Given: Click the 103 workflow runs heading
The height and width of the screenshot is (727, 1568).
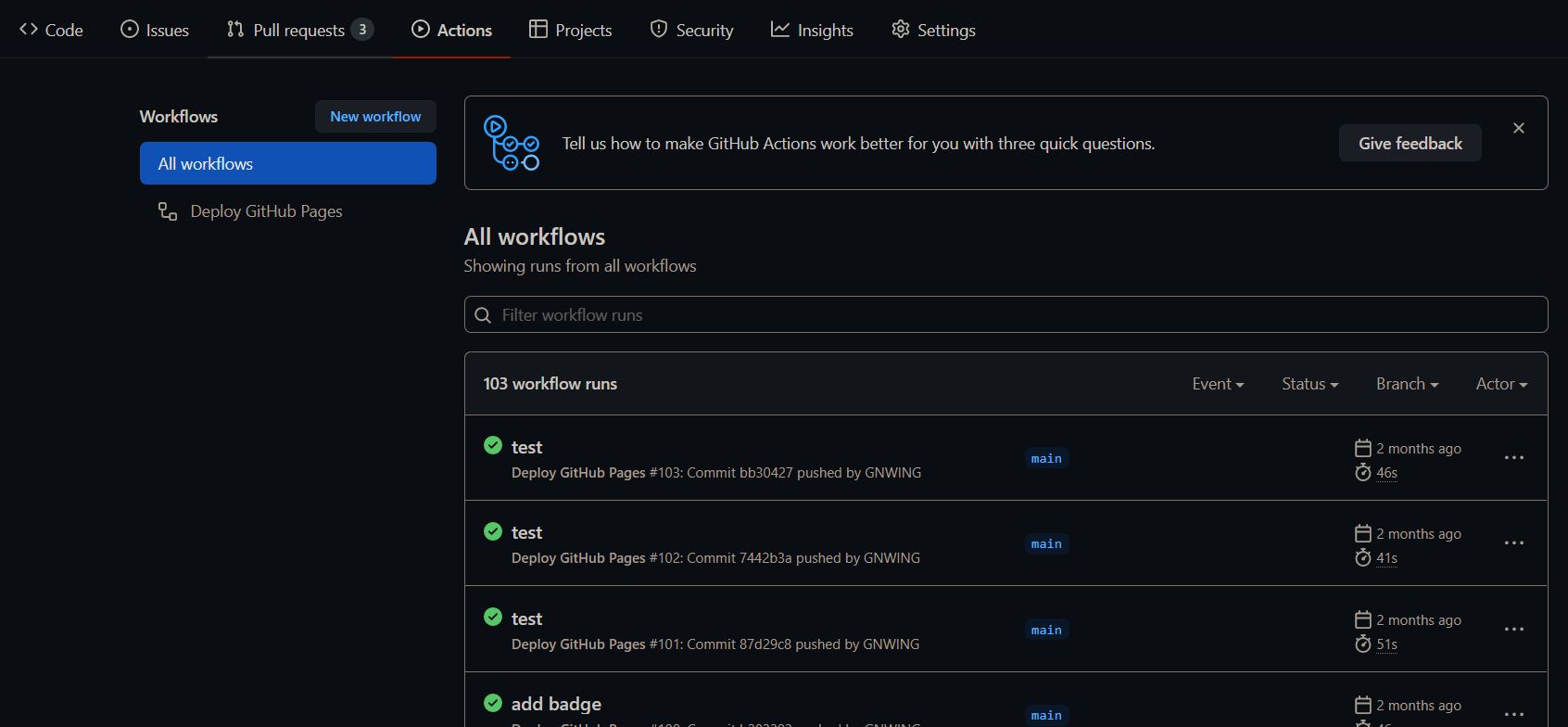Looking at the screenshot, I should (550, 384).
